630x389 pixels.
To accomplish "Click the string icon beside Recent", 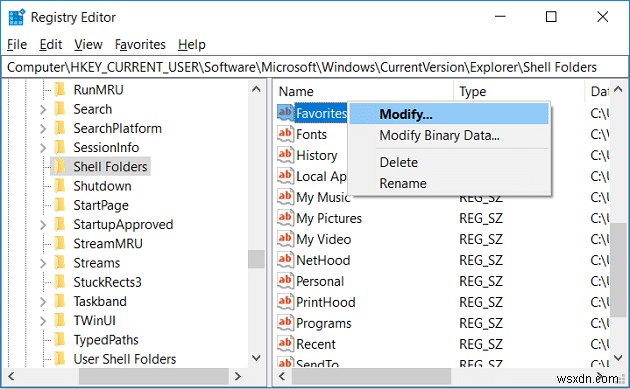I will pyautogui.click(x=285, y=344).
